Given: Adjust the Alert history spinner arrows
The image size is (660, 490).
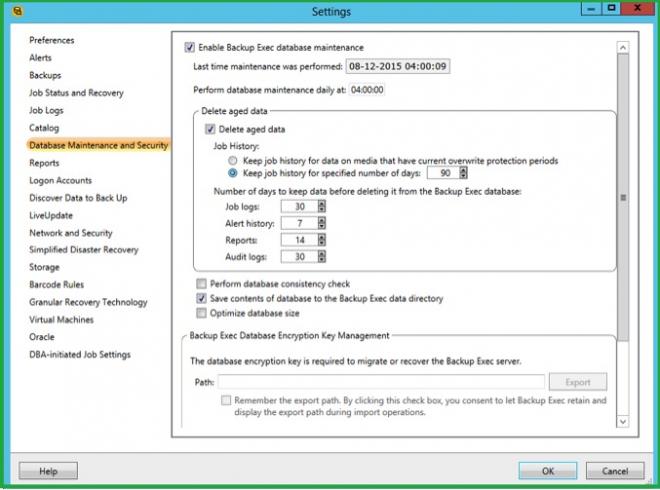Looking at the screenshot, I should (x=322, y=223).
